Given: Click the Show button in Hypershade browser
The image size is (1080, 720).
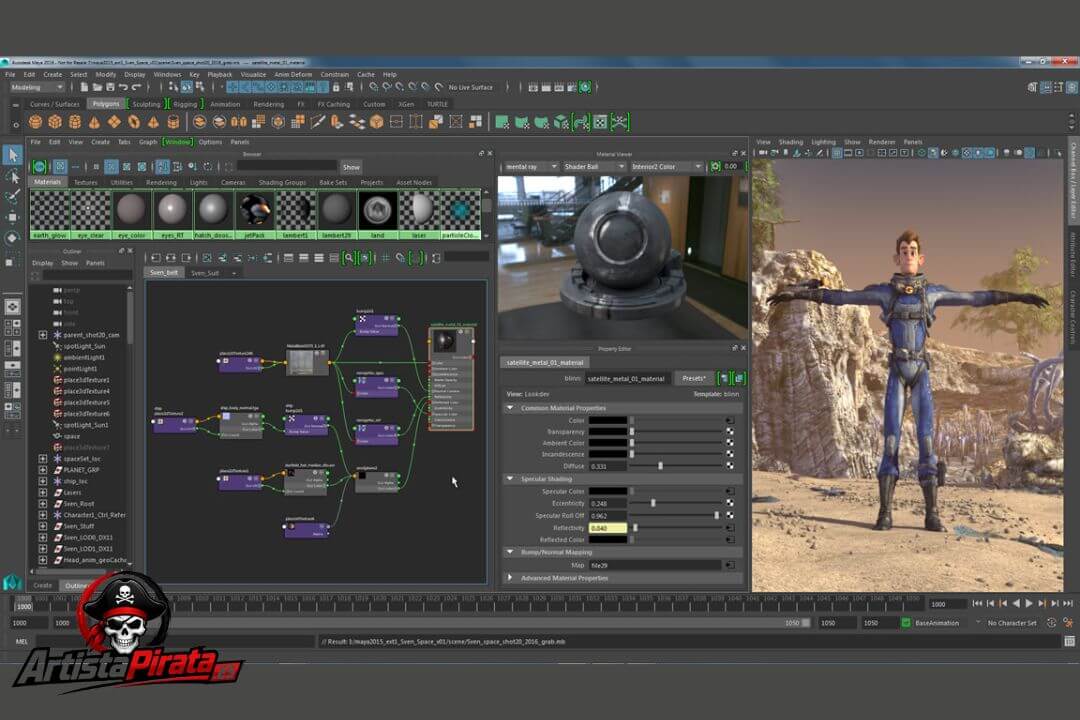Looking at the screenshot, I should tap(351, 167).
